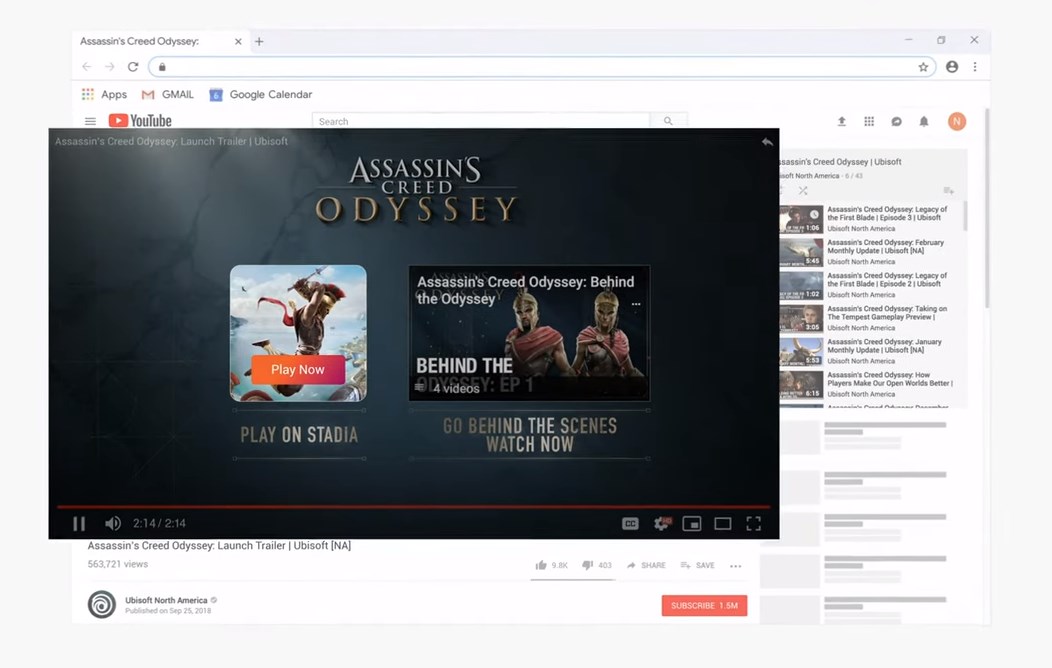Viewport: 1052px width, 668px height.
Task: Shuffle the playlist videos
Action: [803, 190]
